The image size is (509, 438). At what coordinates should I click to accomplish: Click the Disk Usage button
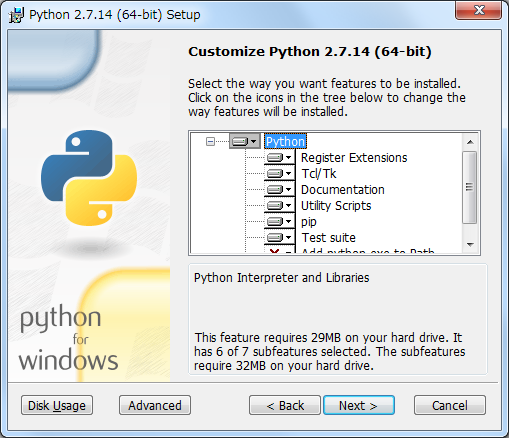pos(57,405)
